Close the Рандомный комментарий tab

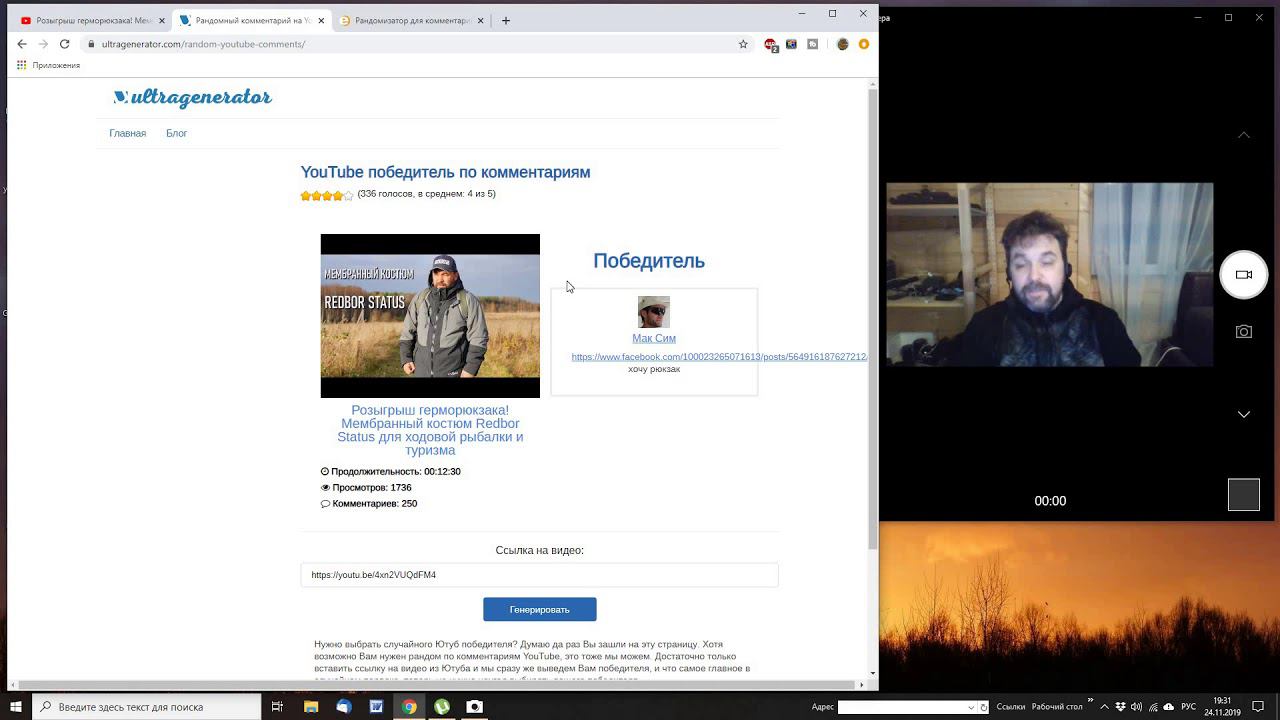[x=319, y=20]
